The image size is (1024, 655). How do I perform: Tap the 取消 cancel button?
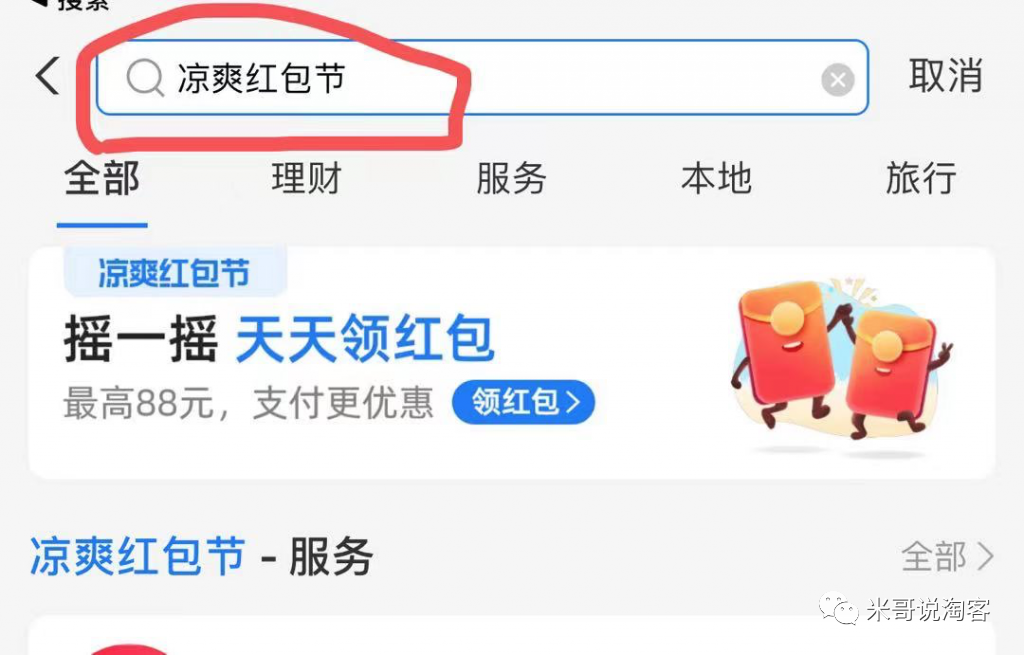click(x=945, y=76)
